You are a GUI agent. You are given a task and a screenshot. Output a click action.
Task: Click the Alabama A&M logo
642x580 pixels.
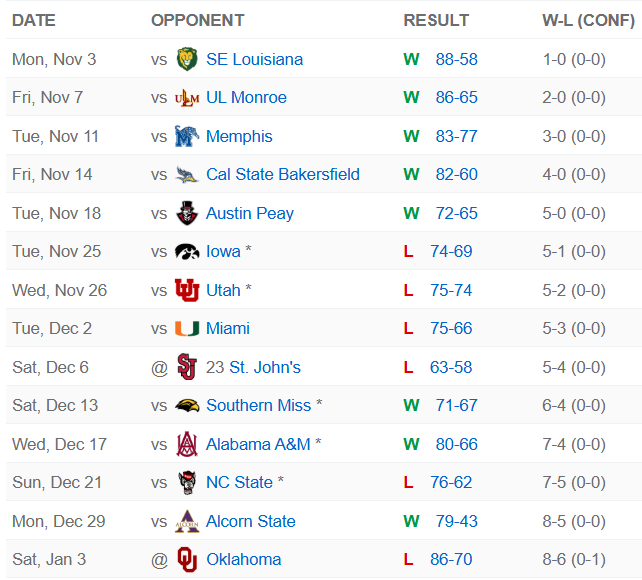pos(186,444)
